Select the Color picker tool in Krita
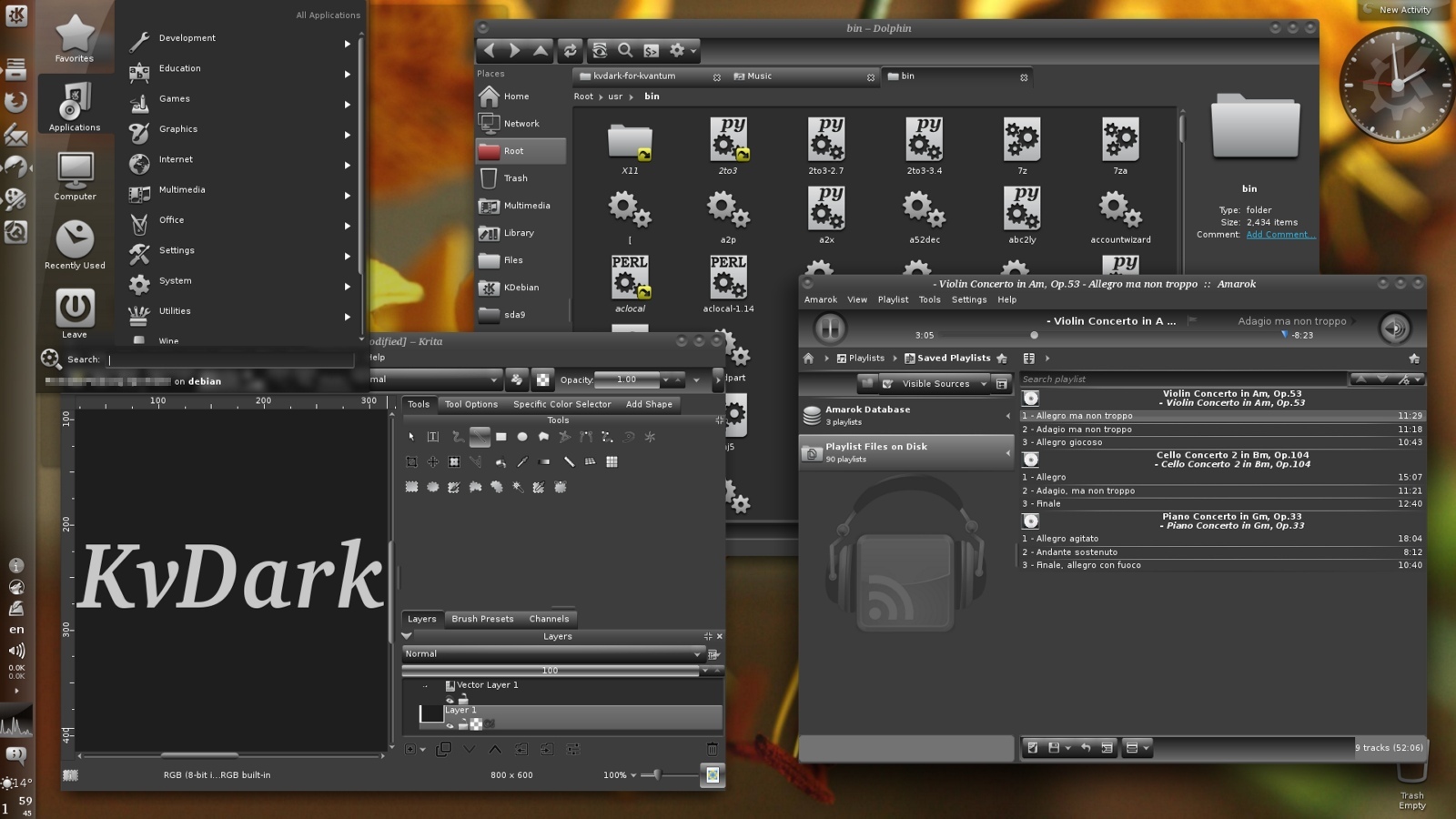 [522, 461]
